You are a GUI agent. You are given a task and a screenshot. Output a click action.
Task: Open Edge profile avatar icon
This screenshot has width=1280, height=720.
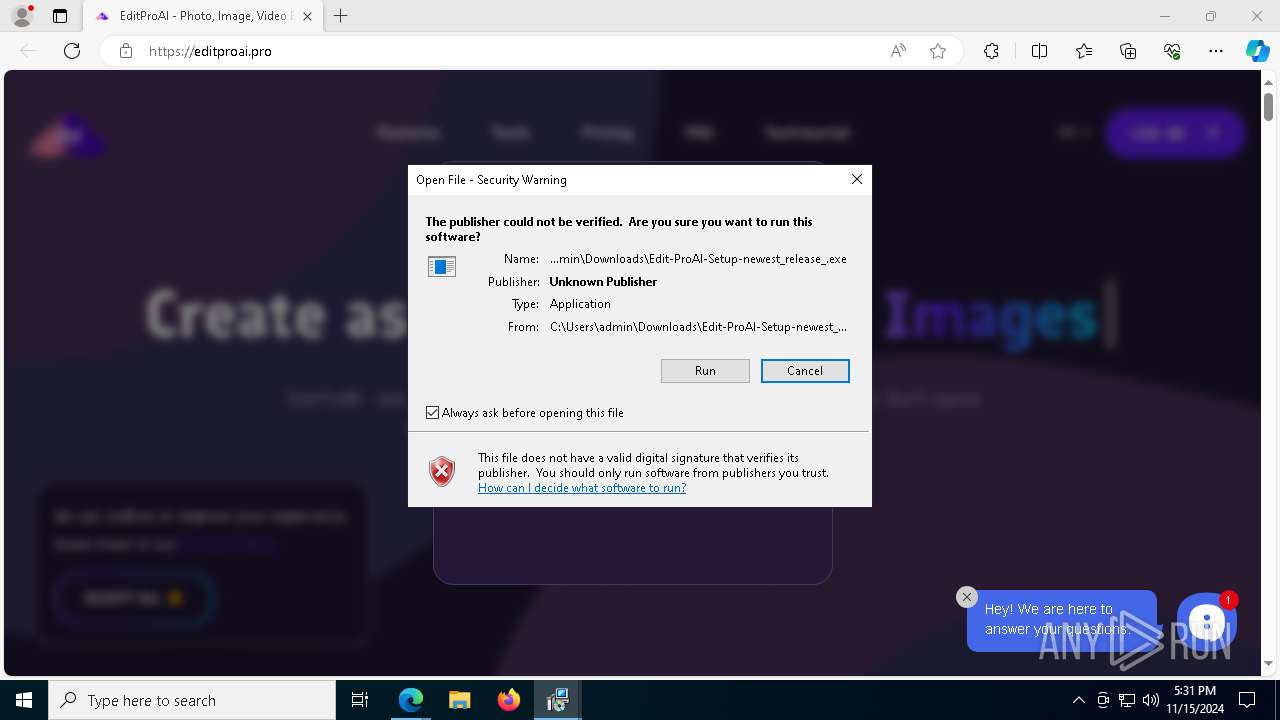coord(22,16)
